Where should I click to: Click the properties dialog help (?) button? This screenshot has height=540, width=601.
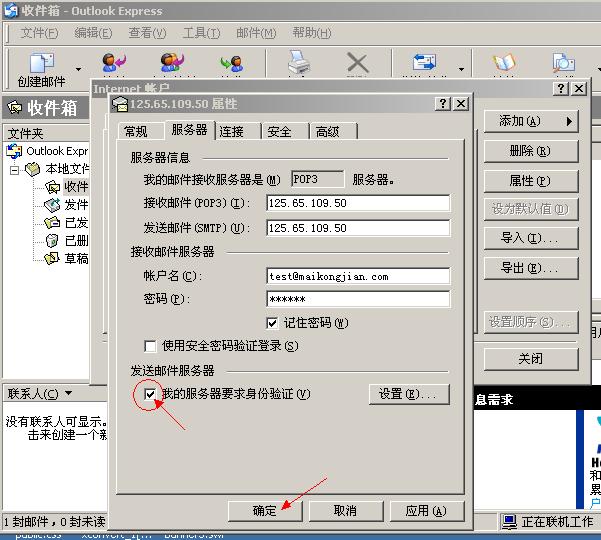pyautogui.click(x=443, y=103)
